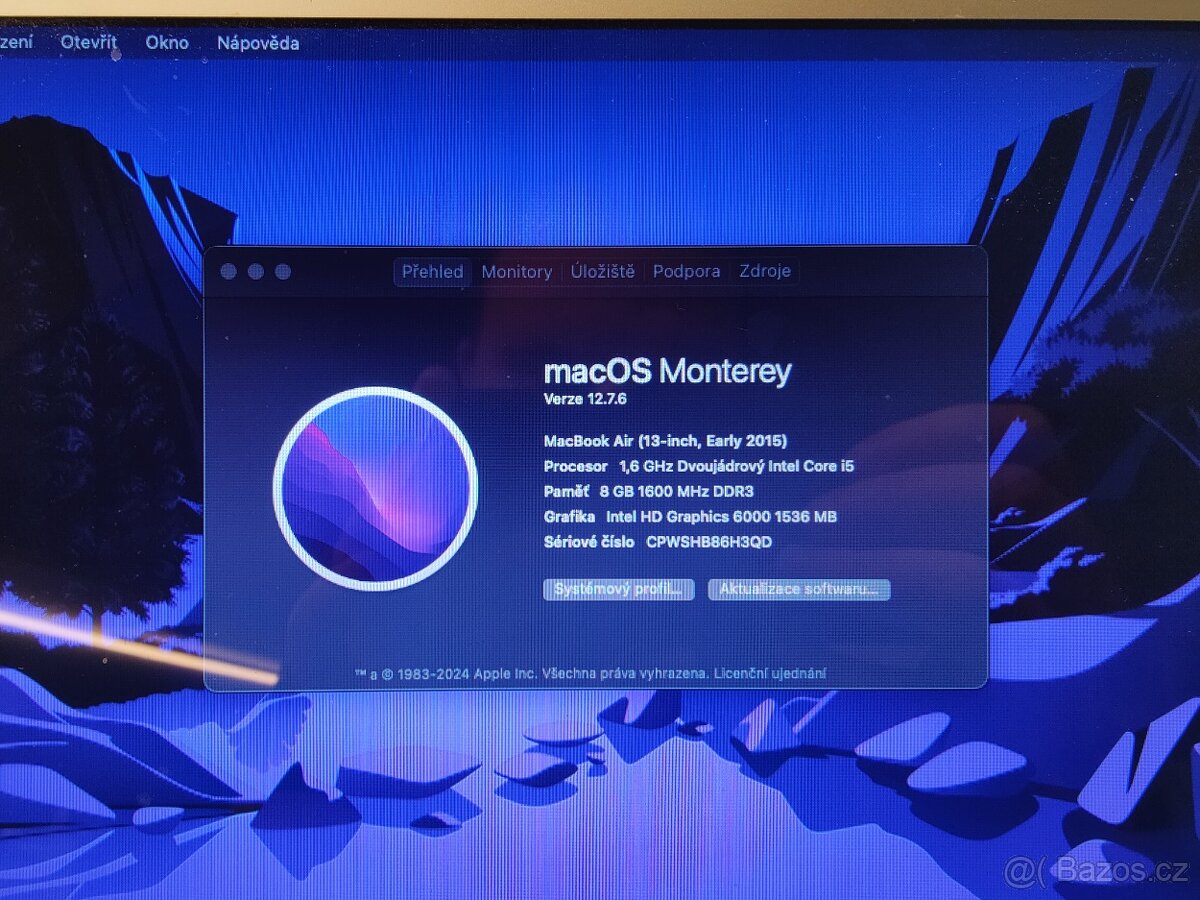
Task: Click the Paměť 8 GB line
Action: (x=648, y=491)
